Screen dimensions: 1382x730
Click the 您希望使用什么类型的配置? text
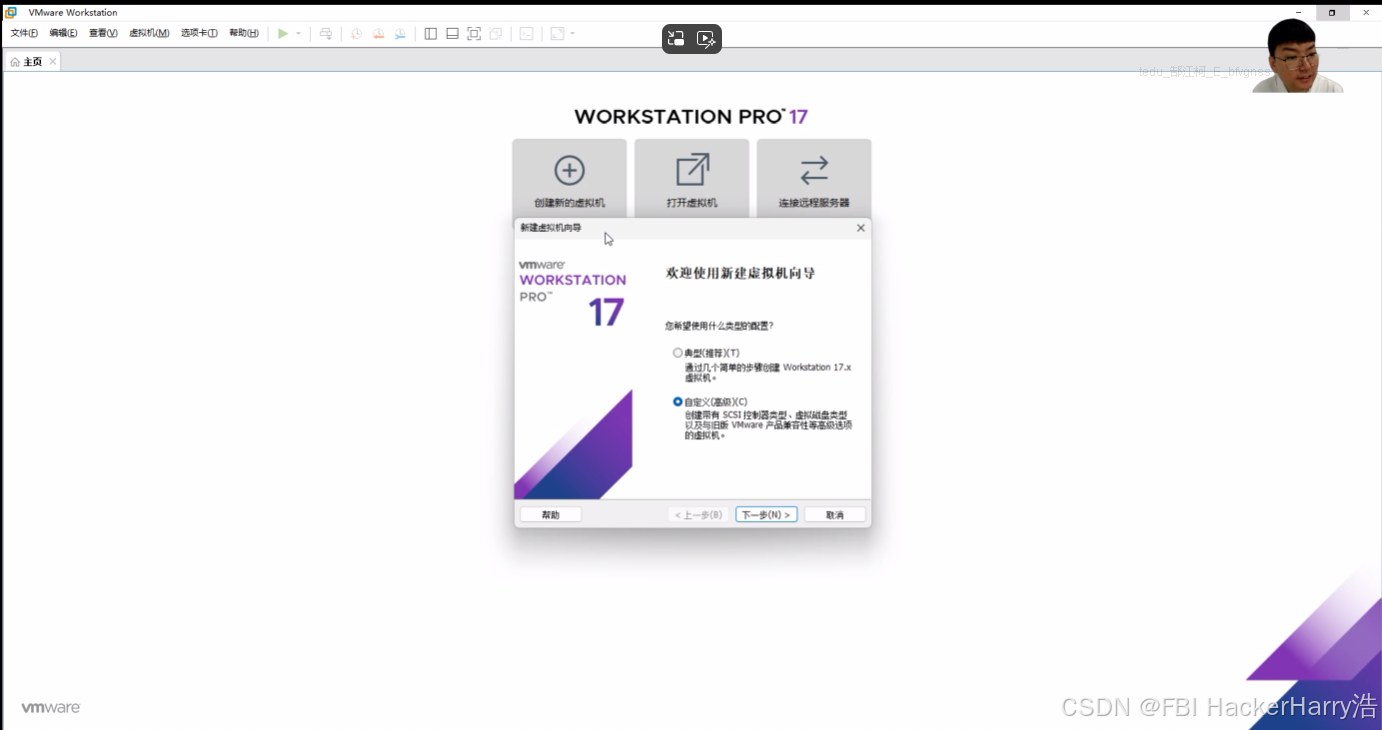tap(719, 326)
